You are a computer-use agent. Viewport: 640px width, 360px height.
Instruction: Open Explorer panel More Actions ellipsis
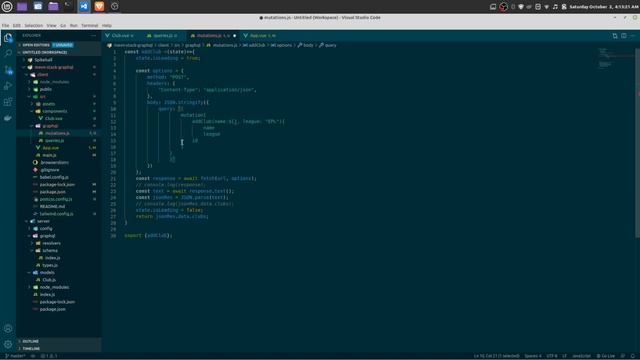click(x=93, y=36)
